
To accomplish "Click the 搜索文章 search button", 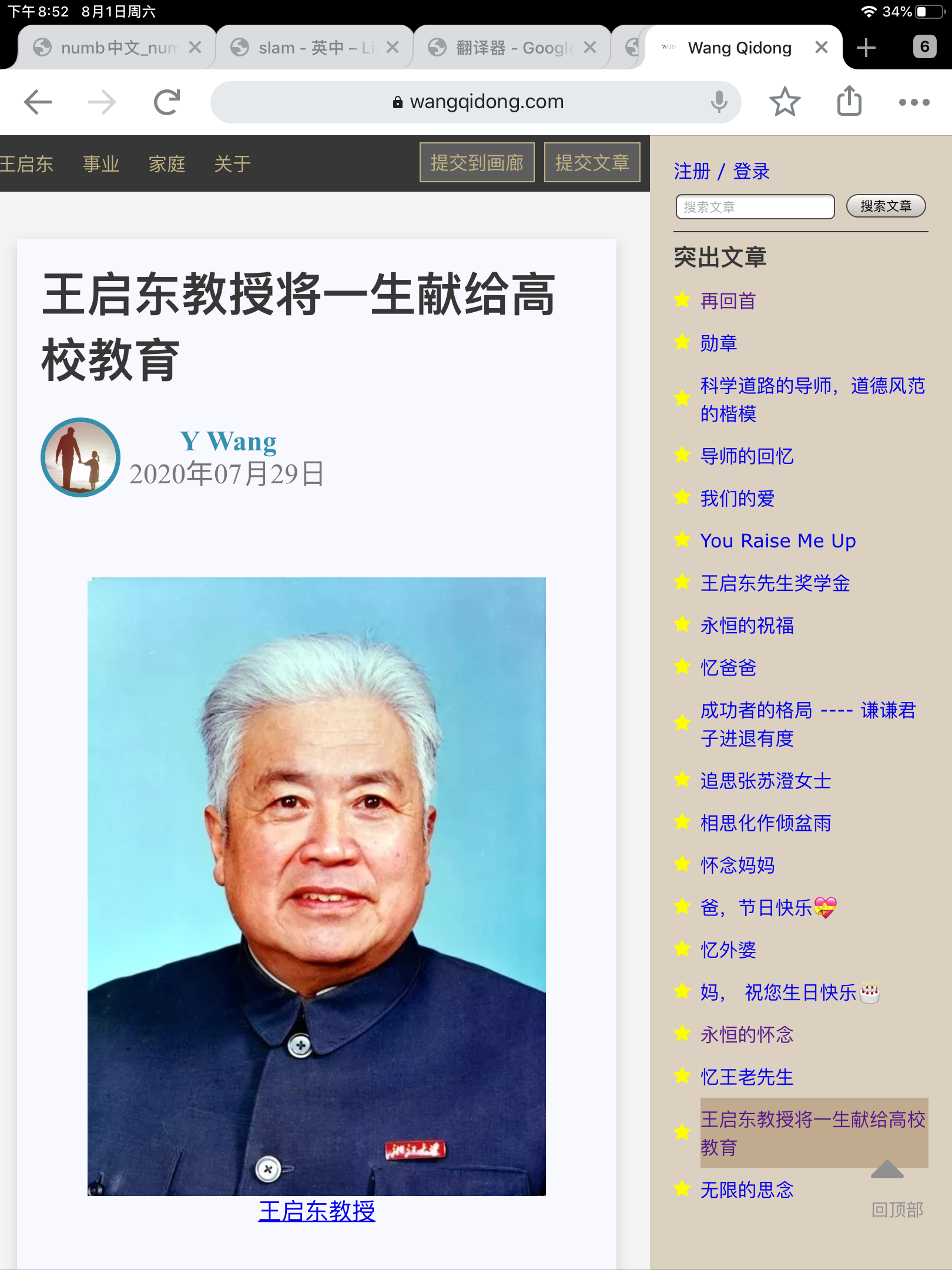I will coord(886,206).
